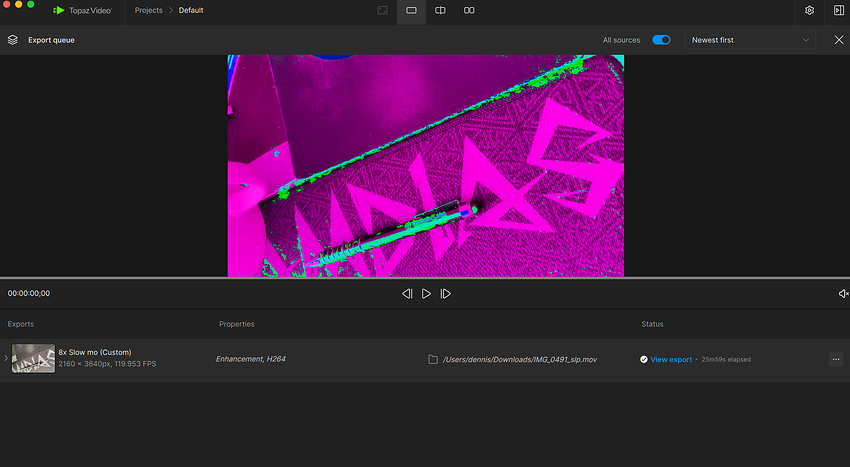Click the Export queue layers icon
The width and height of the screenshot is (850, 467).
coord(12,40)
